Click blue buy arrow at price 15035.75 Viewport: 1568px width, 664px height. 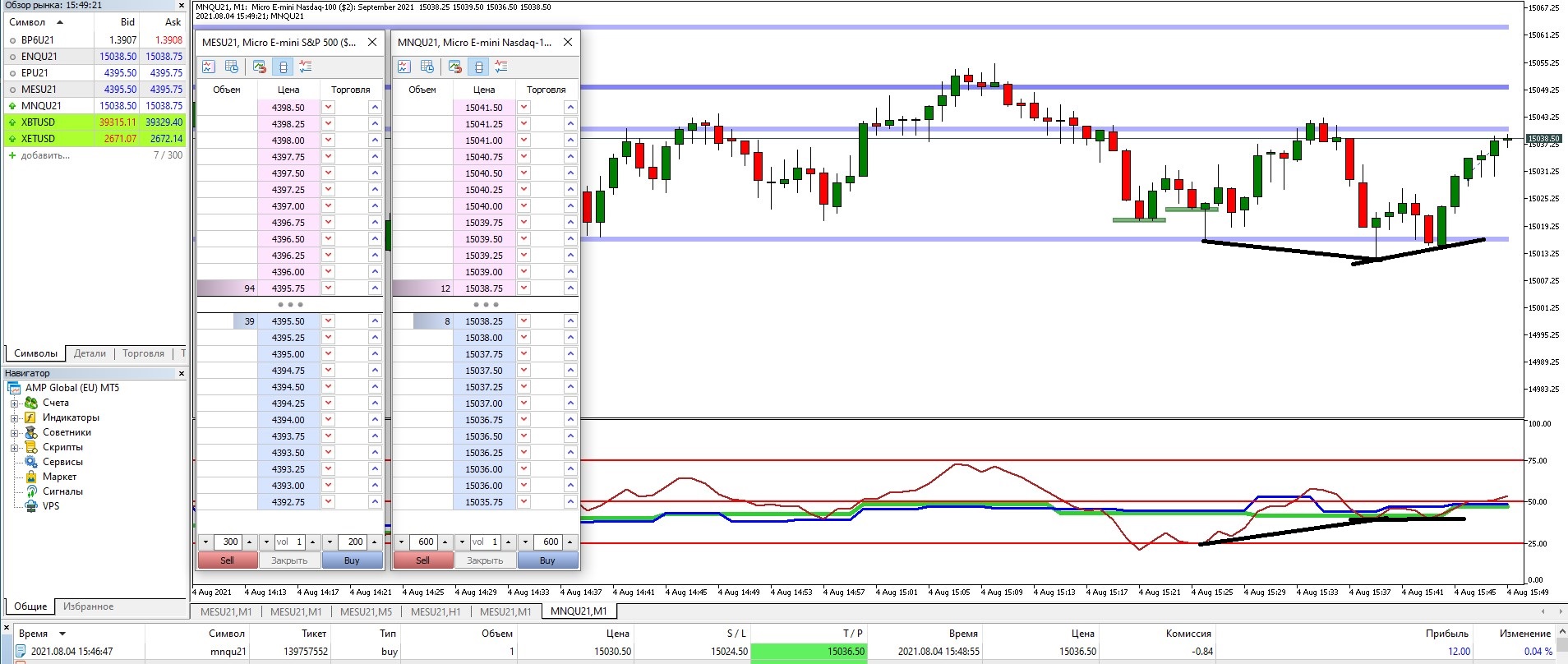(x=570, y=501)
